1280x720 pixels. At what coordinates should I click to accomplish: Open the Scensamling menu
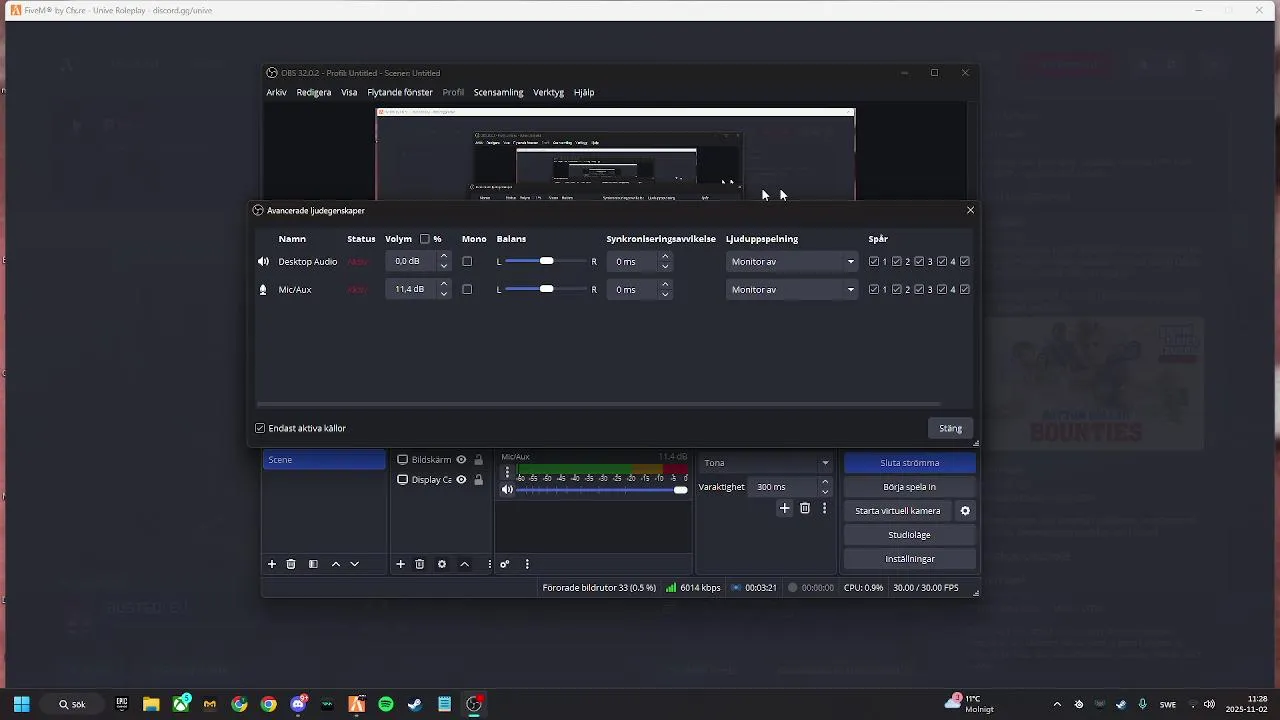499,92
